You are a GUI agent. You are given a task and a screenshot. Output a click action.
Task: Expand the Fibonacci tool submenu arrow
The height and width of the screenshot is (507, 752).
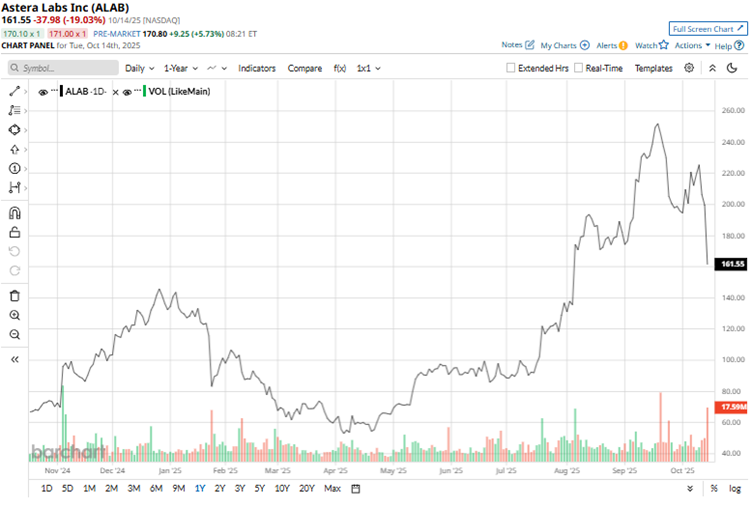click(25, 110)
